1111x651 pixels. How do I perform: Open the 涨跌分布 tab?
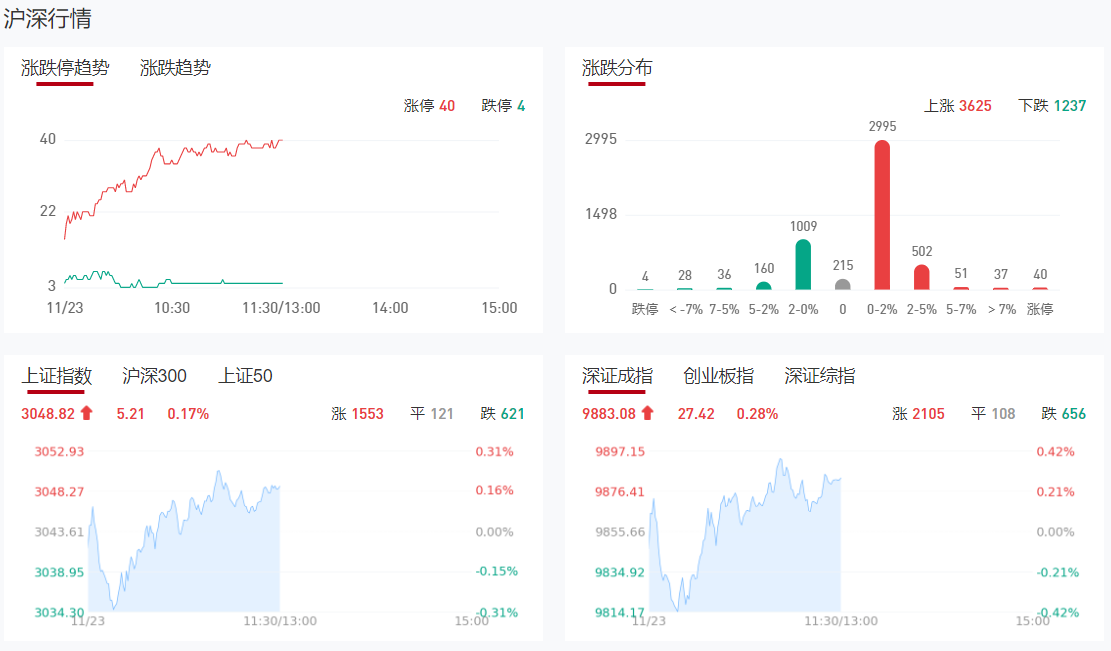[617, 68]
